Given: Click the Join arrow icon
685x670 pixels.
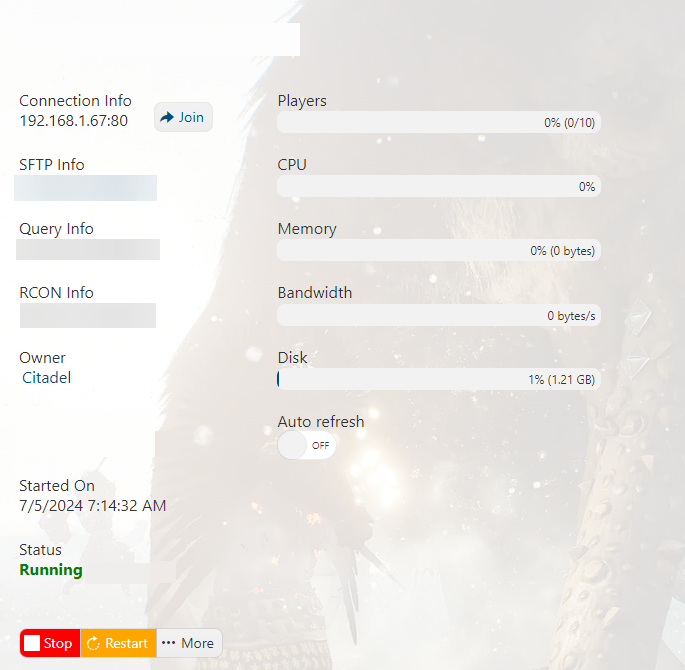Looking at the screenshot, I should (167, 118).
